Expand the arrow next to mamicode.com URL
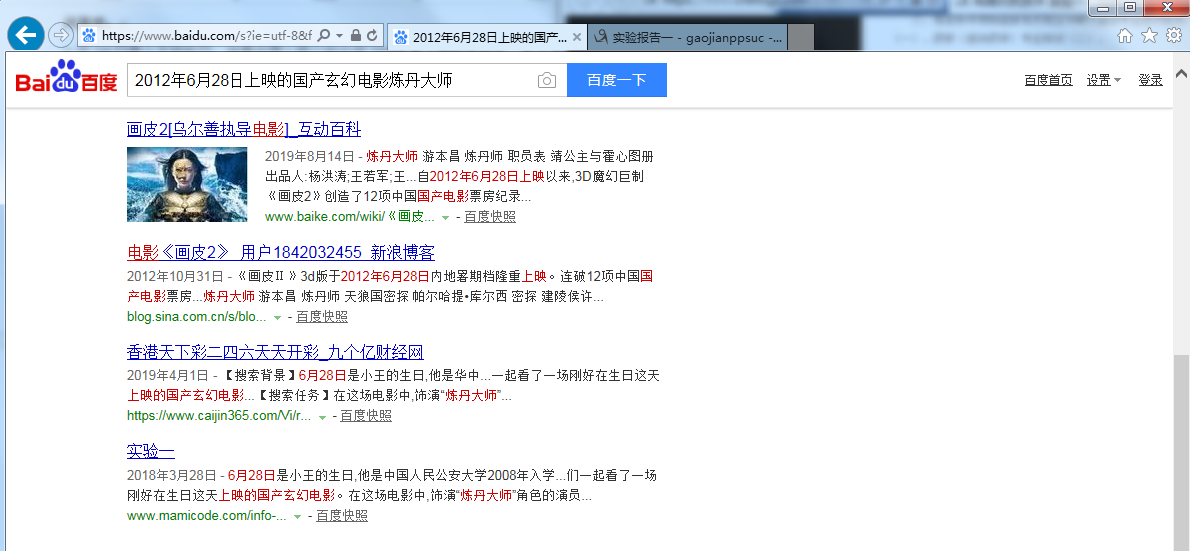Screen dimensions: 1190x551 point(298,517)
